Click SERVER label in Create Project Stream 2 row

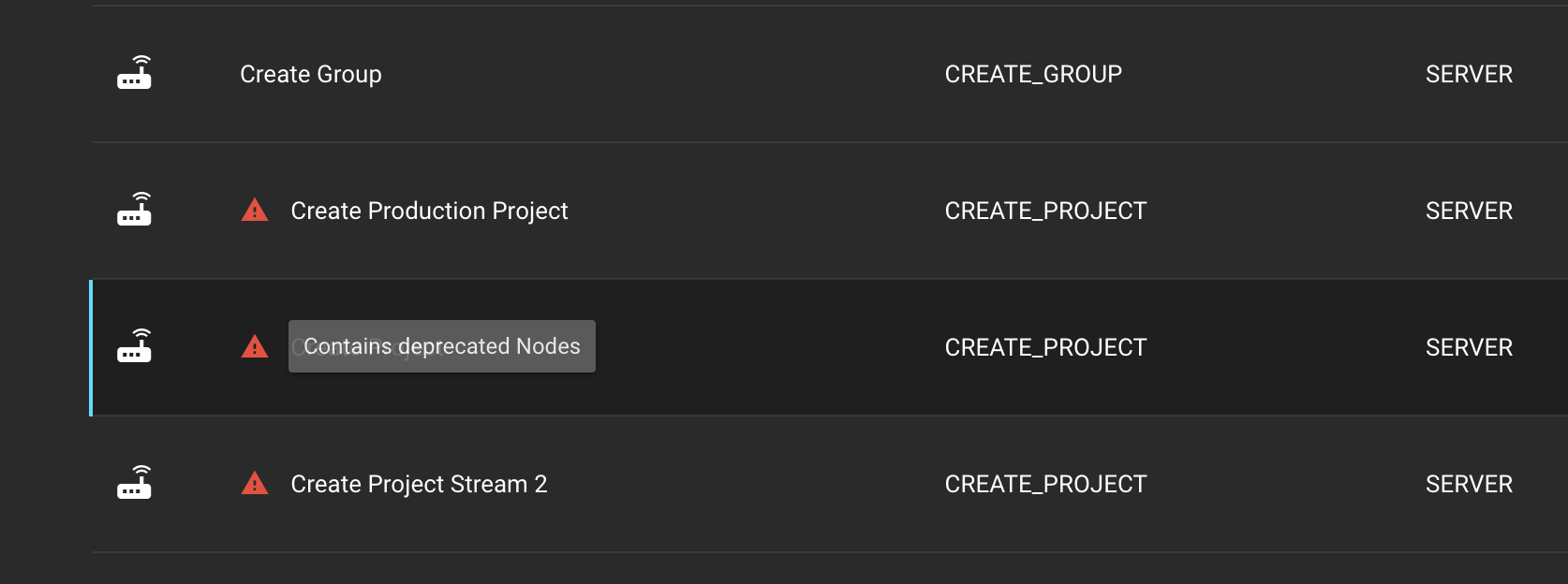[1469, 484]
